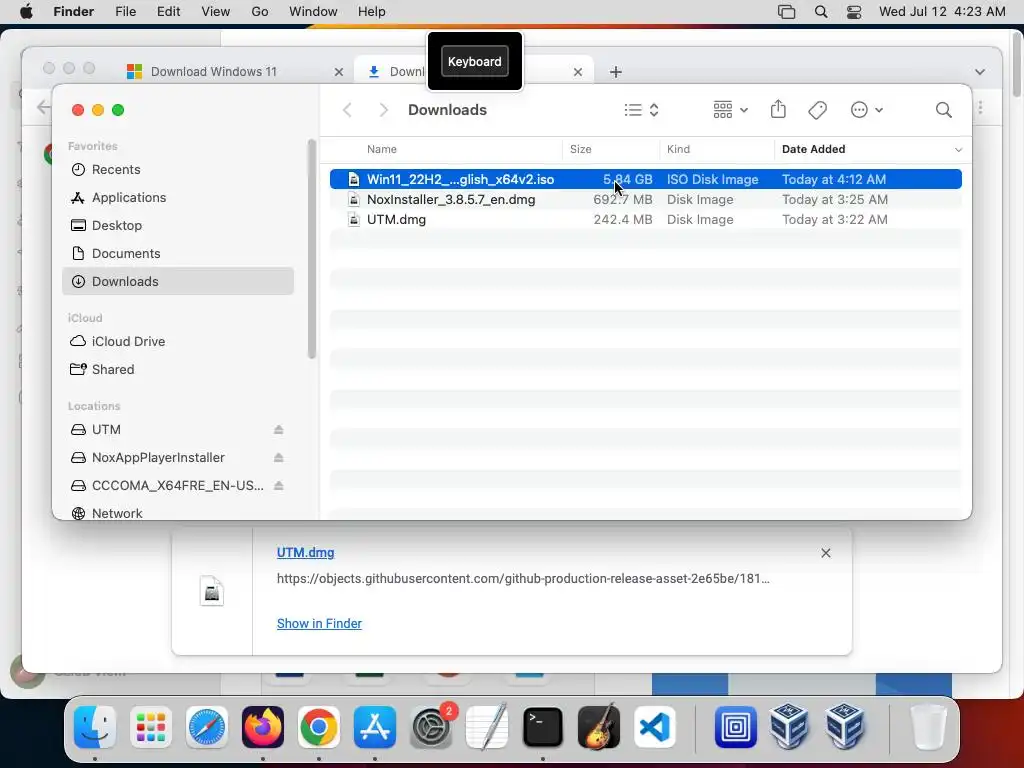Eject the CCCOMA_X64FRE_EN-US volume
The image size is (1024, 768).
click(x=279, y=486)
